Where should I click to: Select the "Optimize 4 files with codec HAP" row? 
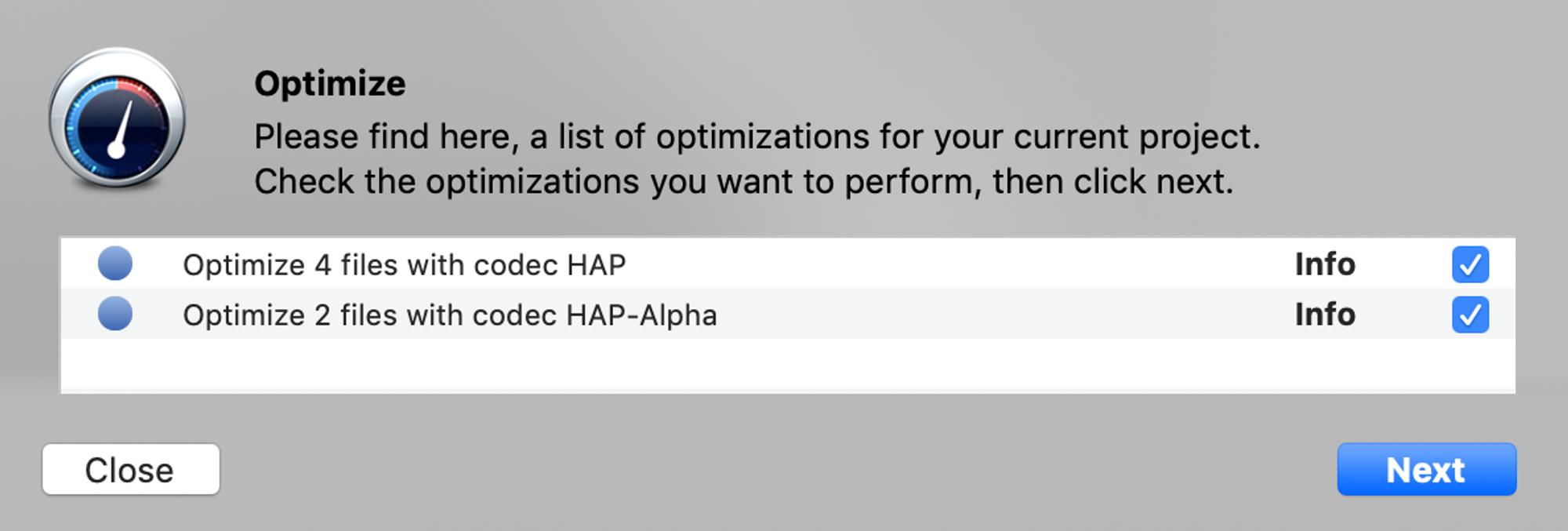point(404,265)
